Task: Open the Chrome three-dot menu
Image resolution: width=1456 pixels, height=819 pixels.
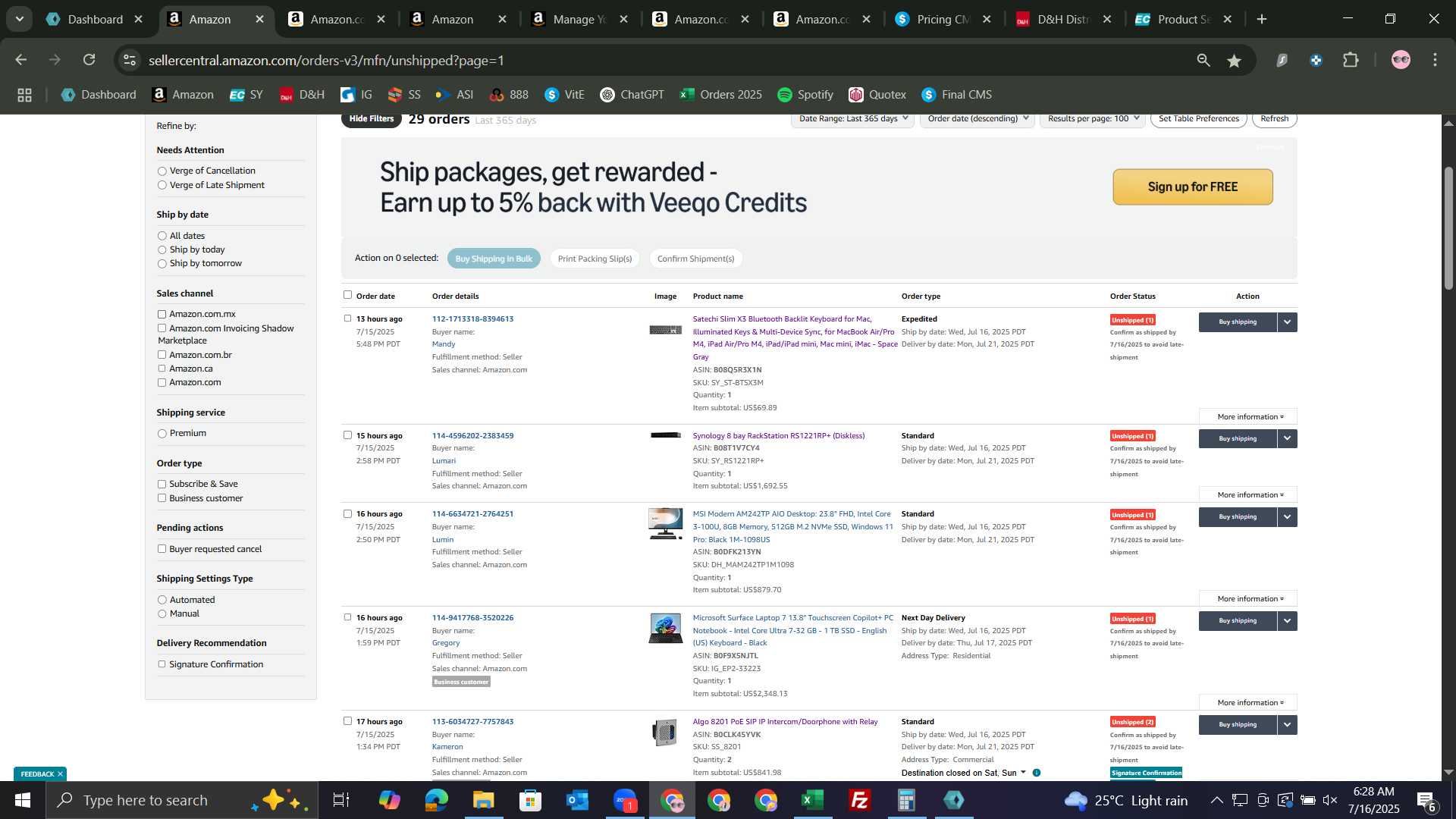Action: click(x=1435, y=60)
